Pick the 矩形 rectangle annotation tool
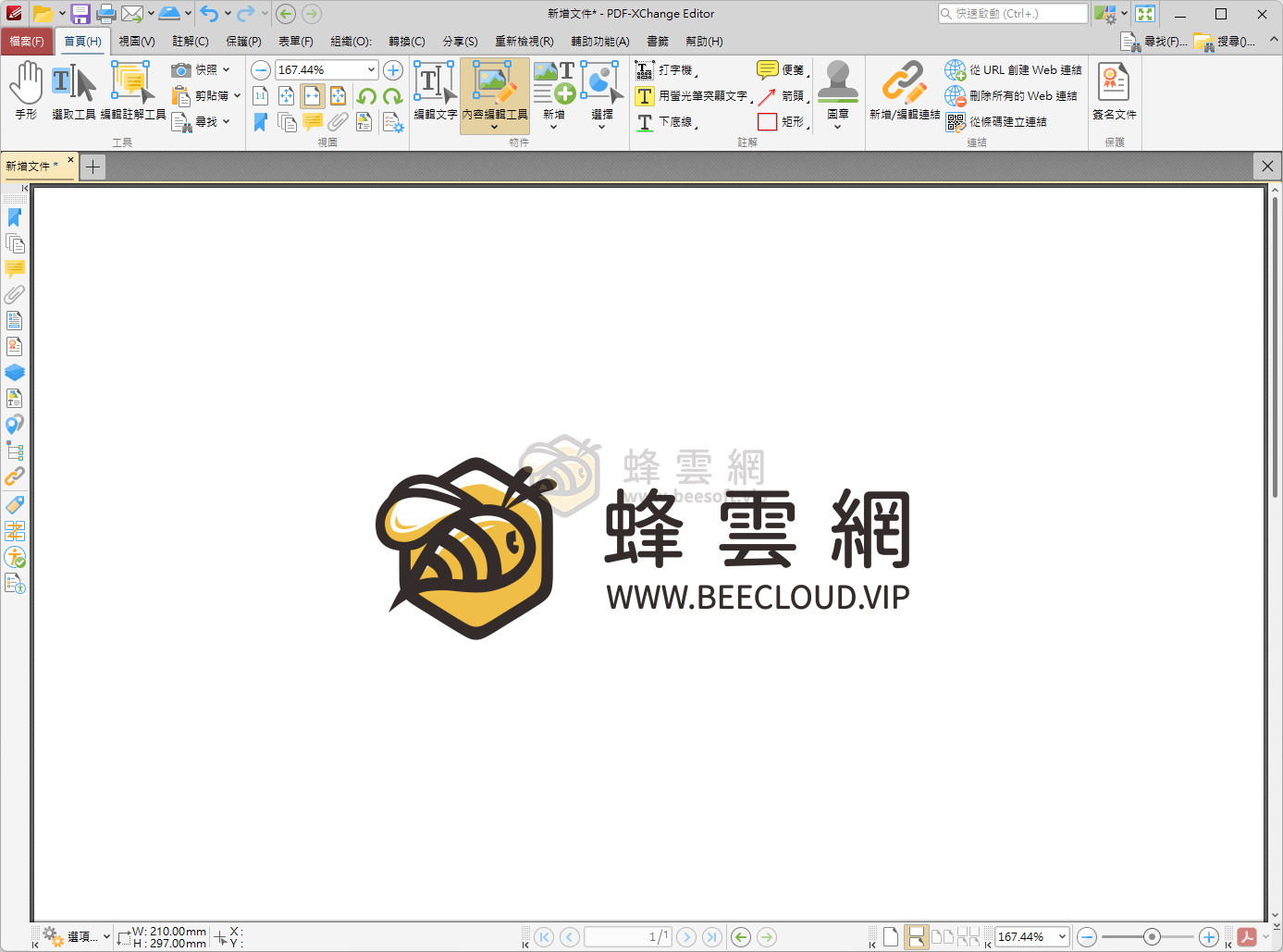 pos(782,122)
